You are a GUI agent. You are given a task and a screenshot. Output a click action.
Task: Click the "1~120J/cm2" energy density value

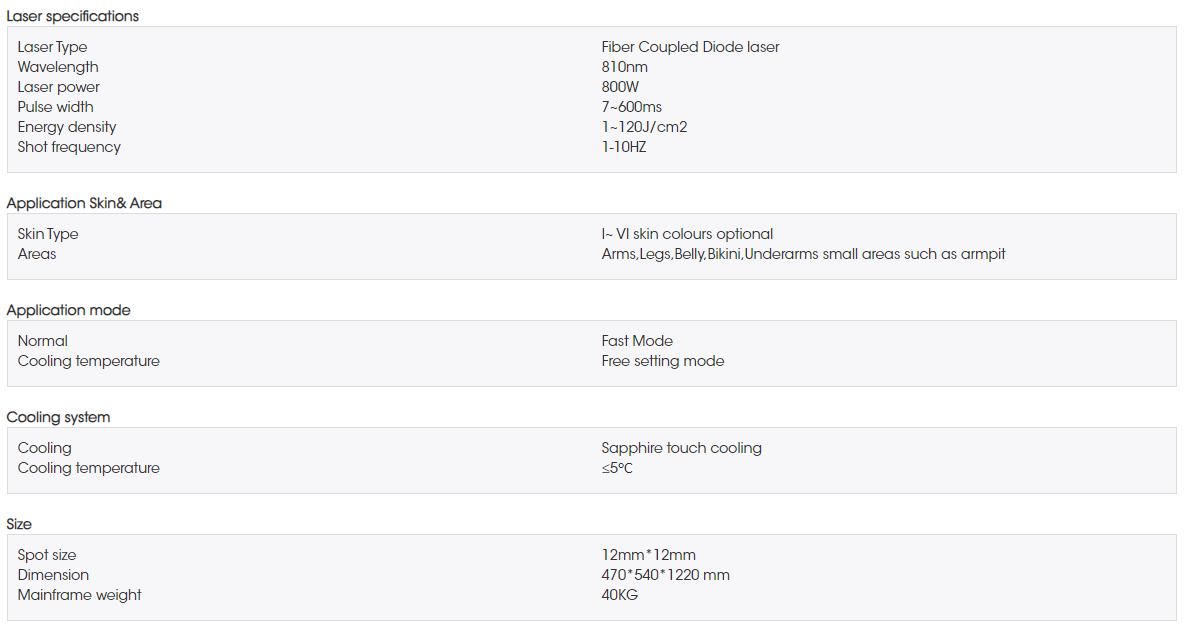tap(644, 127)
